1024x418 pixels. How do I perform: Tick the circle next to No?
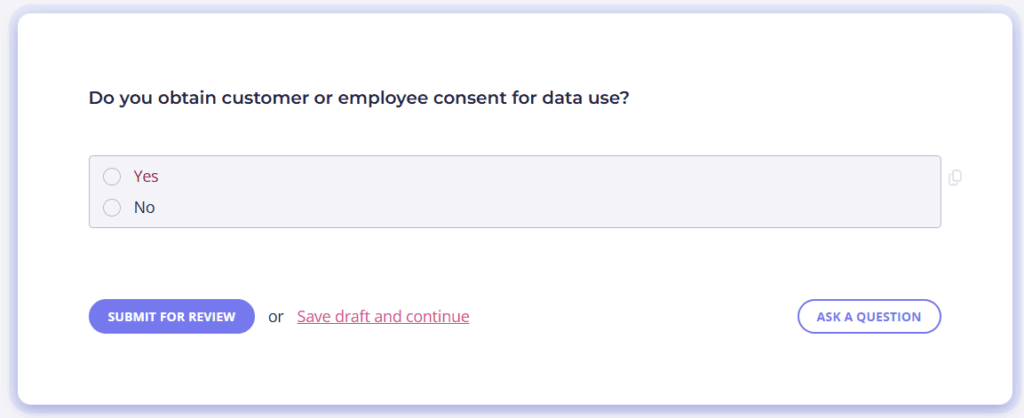[x=112, y=208]
